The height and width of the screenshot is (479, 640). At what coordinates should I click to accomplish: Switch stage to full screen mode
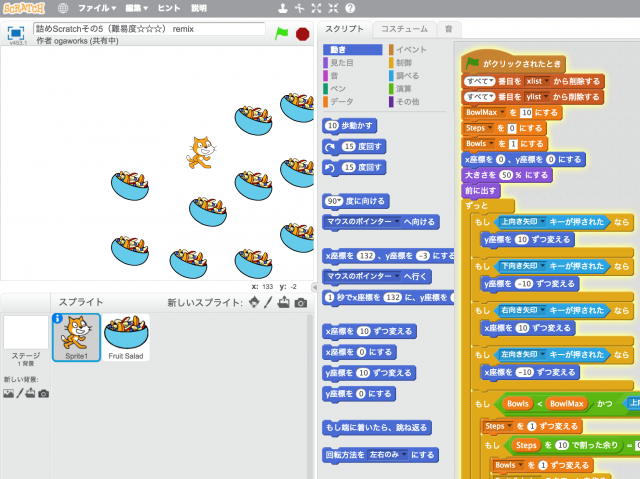pyautogui.click(x=16, y=33)
